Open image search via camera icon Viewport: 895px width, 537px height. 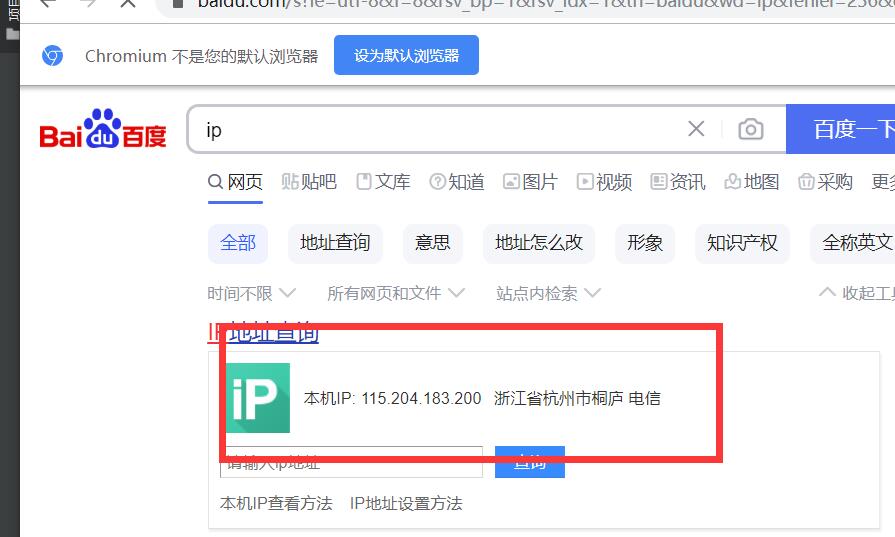tap(751, 130)
